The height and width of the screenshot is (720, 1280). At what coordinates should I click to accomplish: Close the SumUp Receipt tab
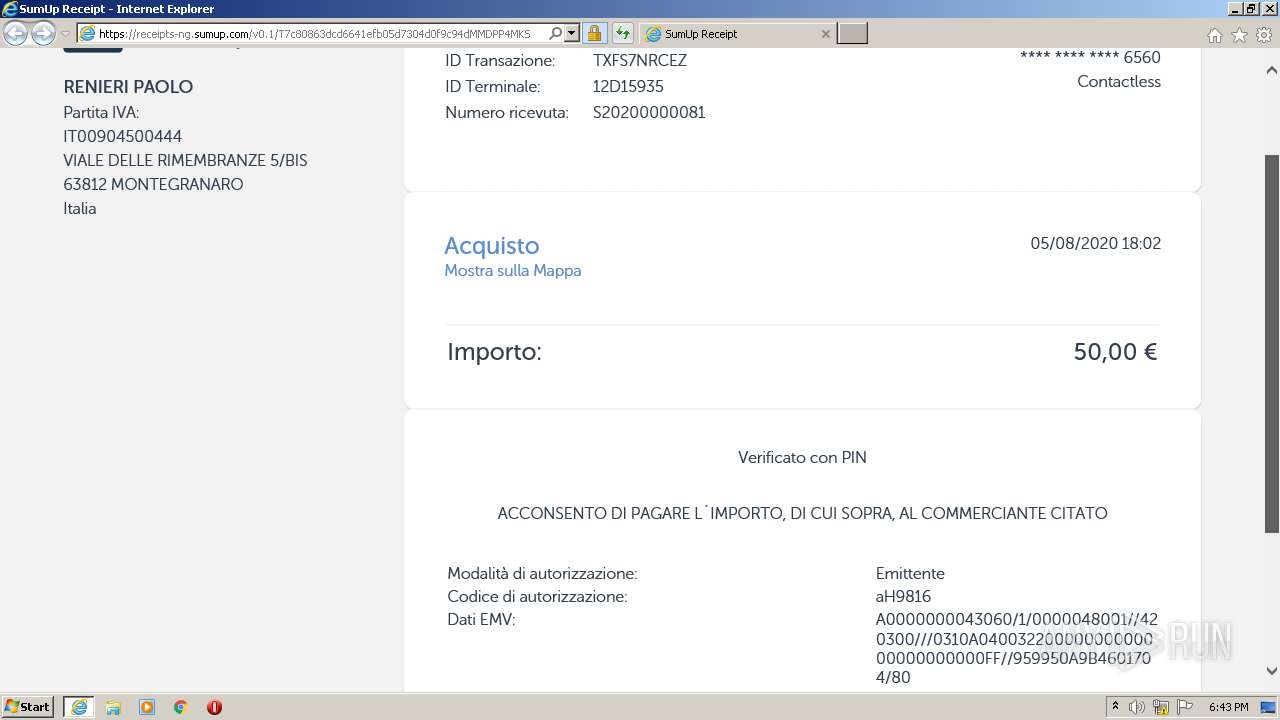825,34
